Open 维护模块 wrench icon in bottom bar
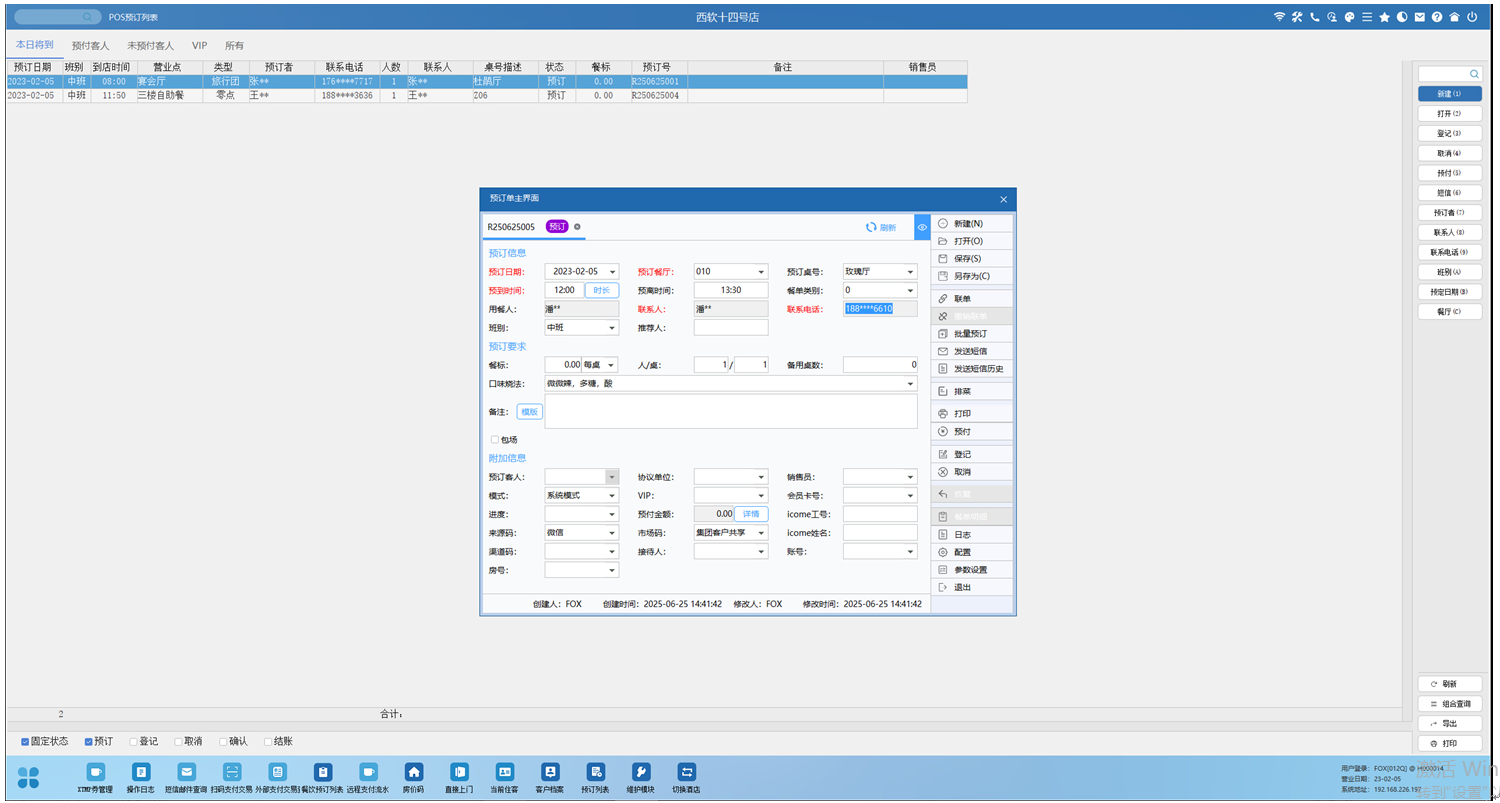This screenshot has width=1500, height=803. pyautogui.click(x=640, y=772)
